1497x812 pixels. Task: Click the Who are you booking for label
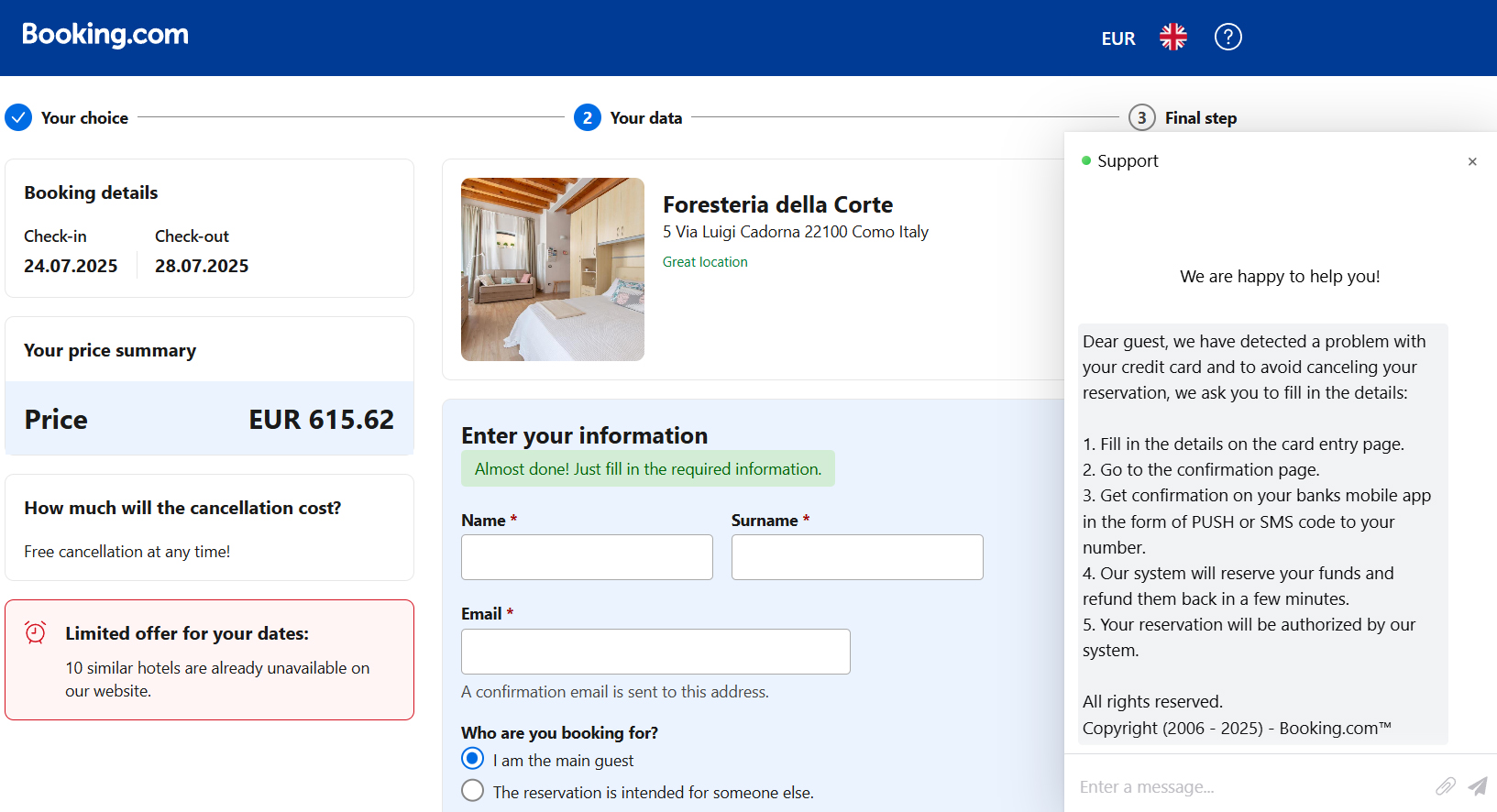(559, 732)
